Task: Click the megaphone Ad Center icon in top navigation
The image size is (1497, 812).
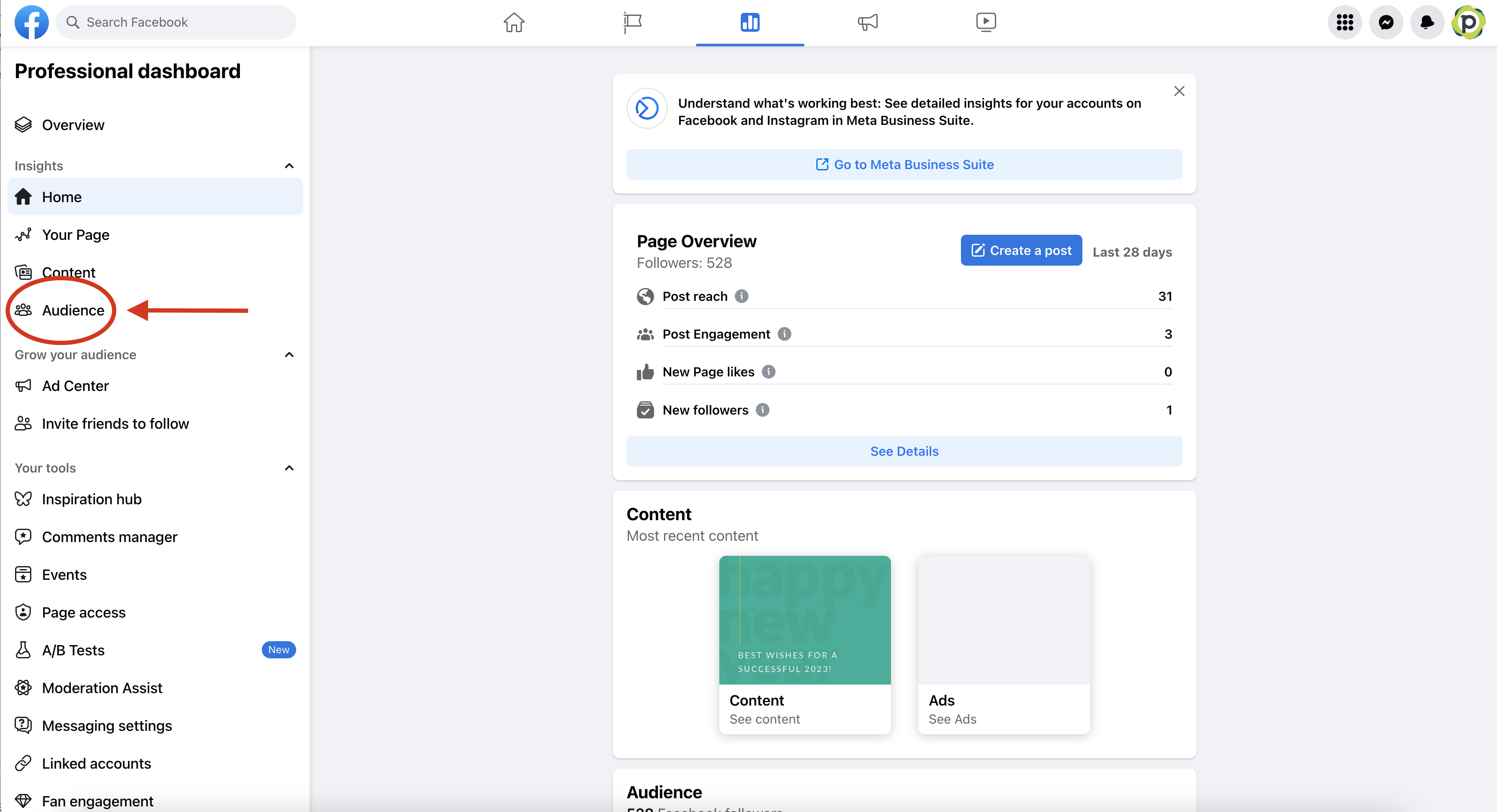Action: [x=868, y=23]
